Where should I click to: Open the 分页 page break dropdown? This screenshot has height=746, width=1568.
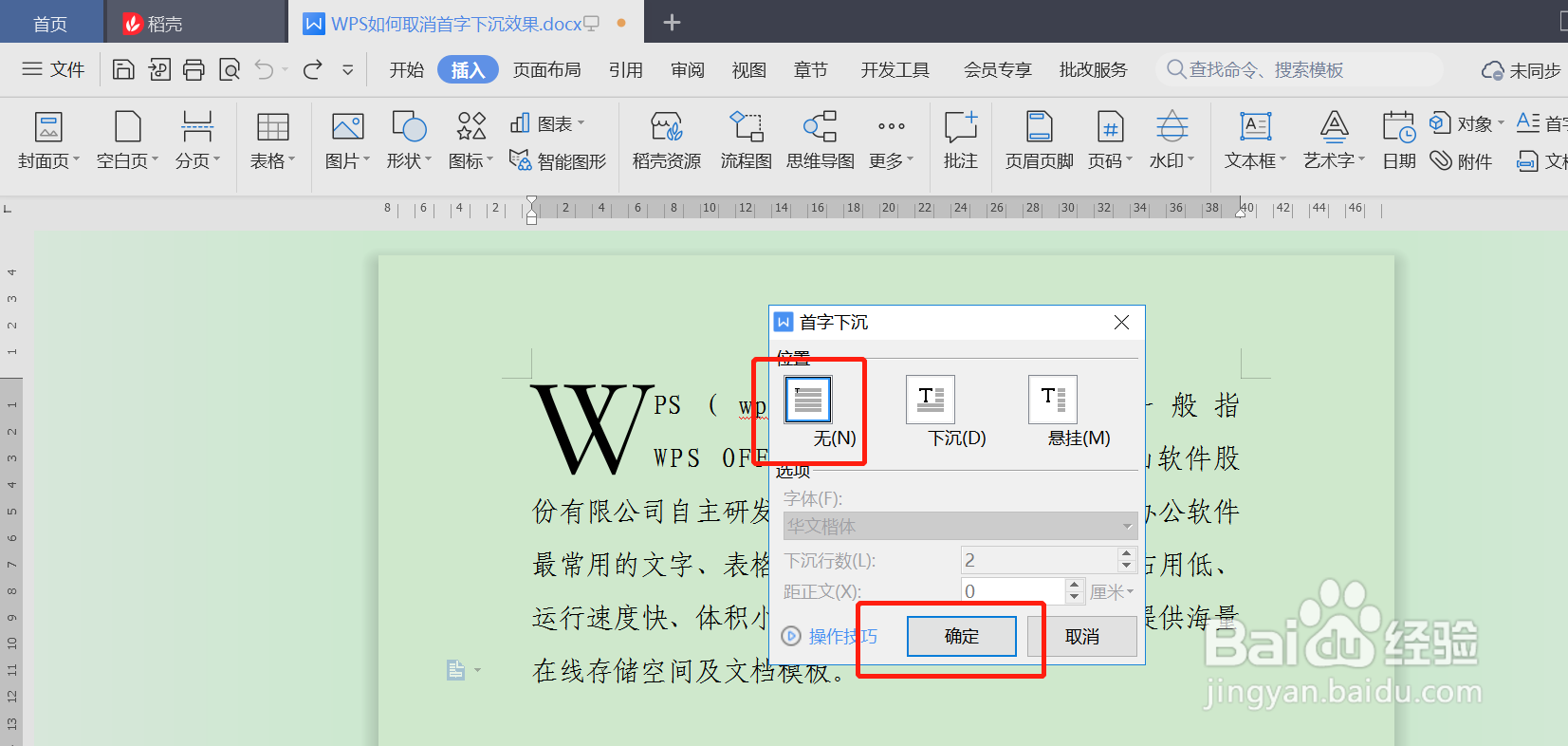pyautogui.click(x=197, y=140)
